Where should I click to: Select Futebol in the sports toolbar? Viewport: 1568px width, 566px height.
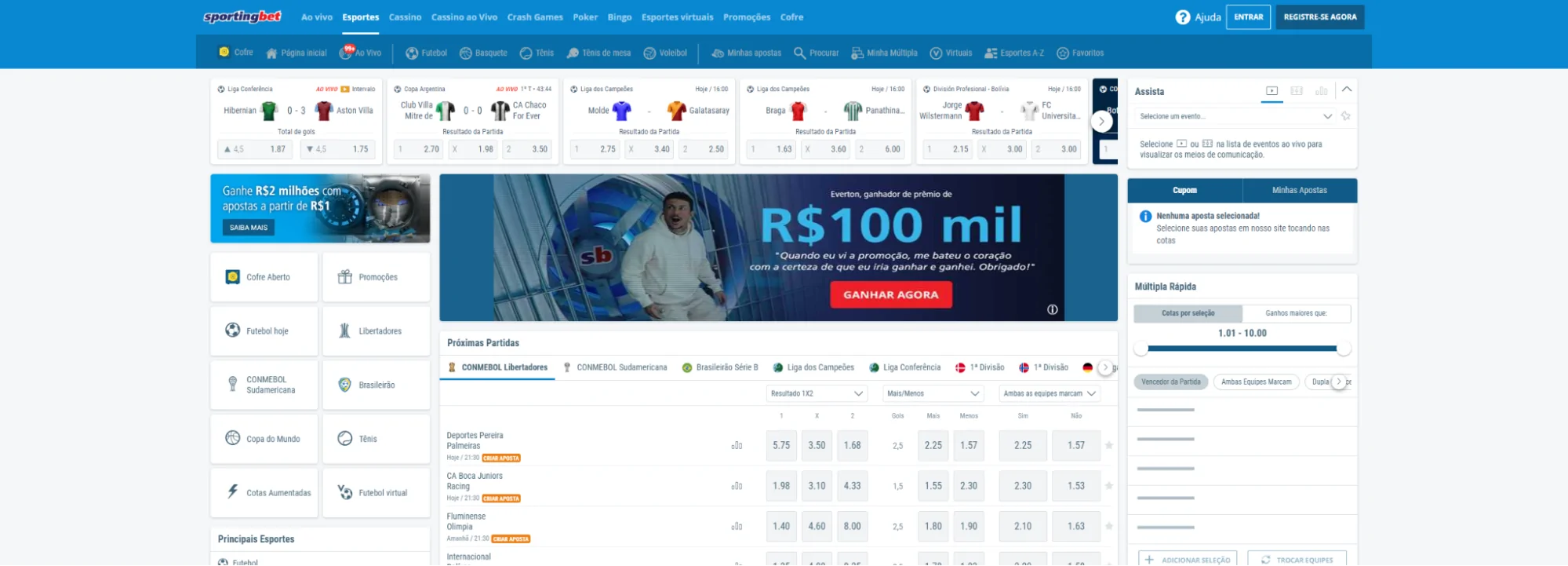426,53
